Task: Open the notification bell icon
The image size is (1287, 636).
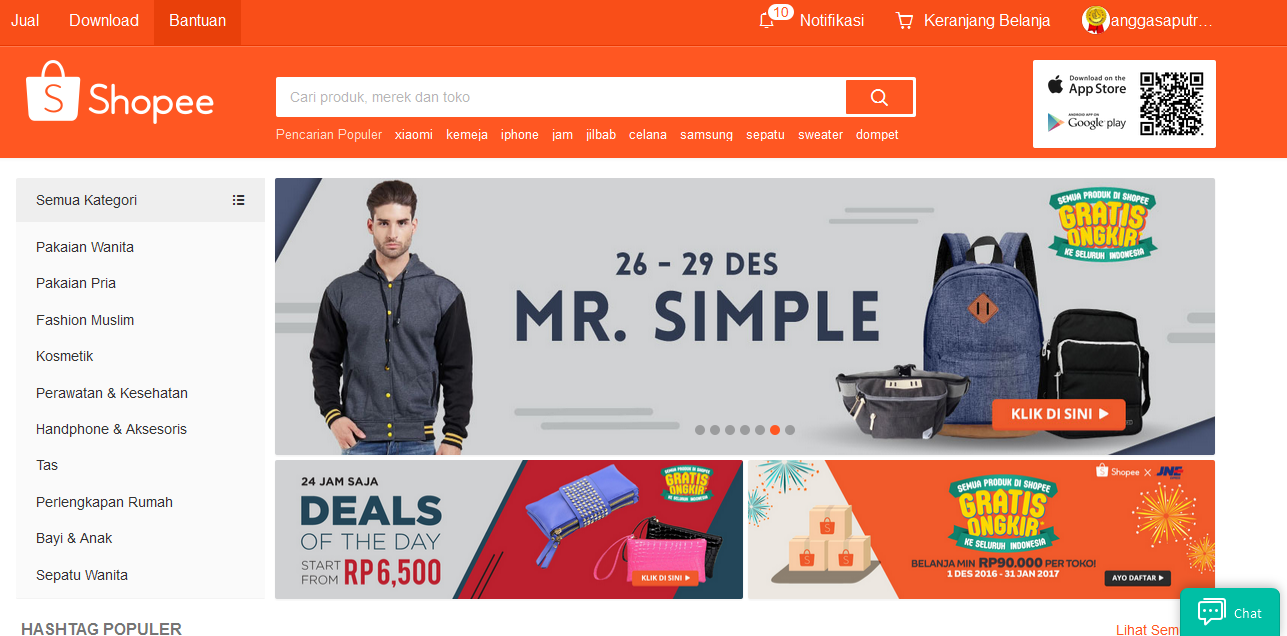Action: 767,21
